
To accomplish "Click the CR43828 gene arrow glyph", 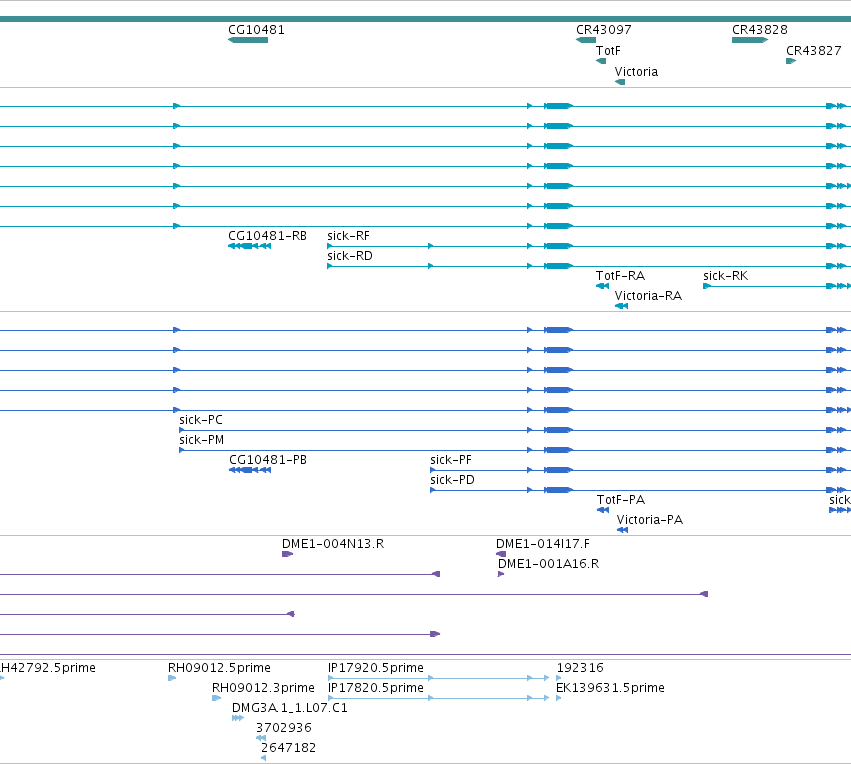I will coord(750,40).
